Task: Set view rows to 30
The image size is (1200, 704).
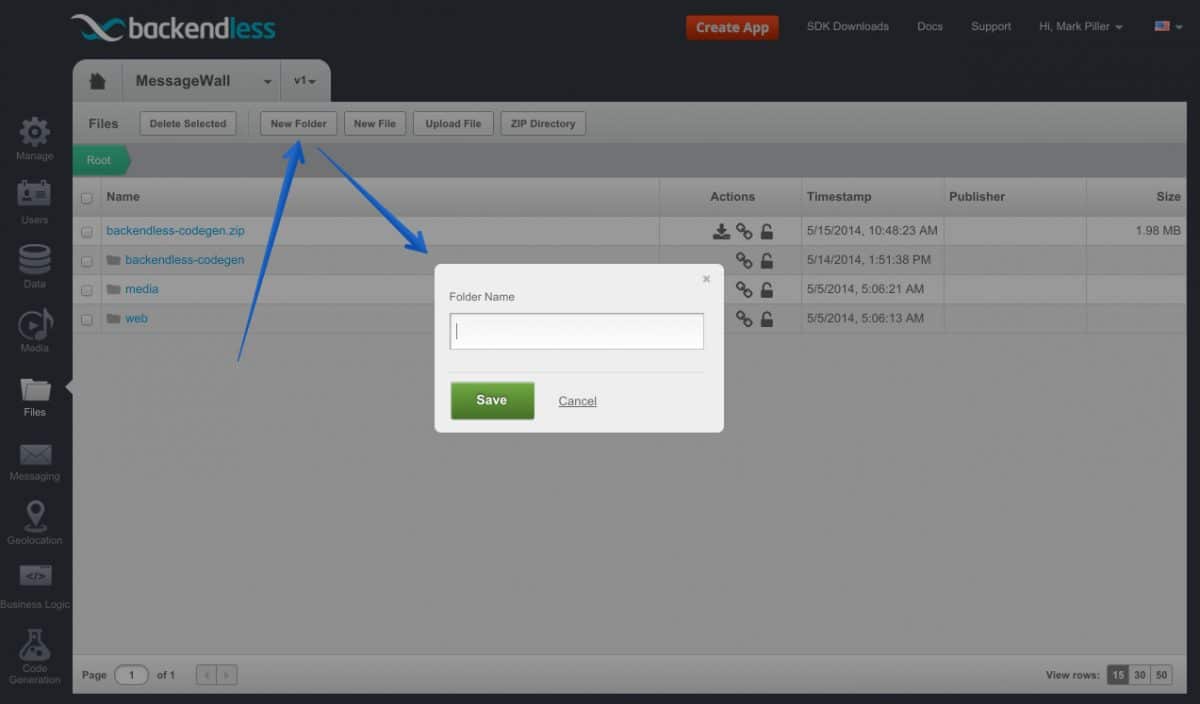Action: pyautogui.click(x=1139, y=675)
